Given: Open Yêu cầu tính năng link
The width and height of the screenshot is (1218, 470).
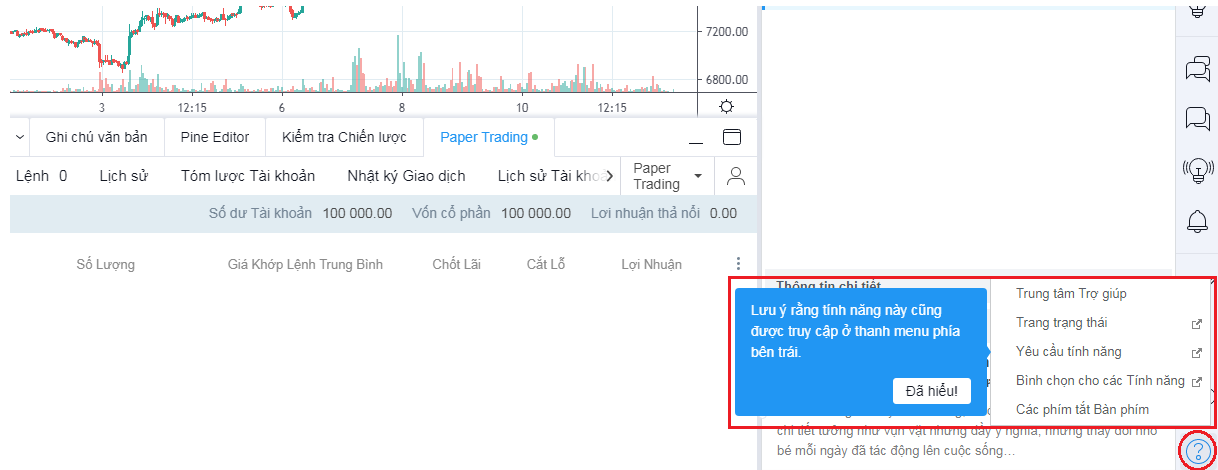Looking at the screenshot, I should (x=1068, y=352).
